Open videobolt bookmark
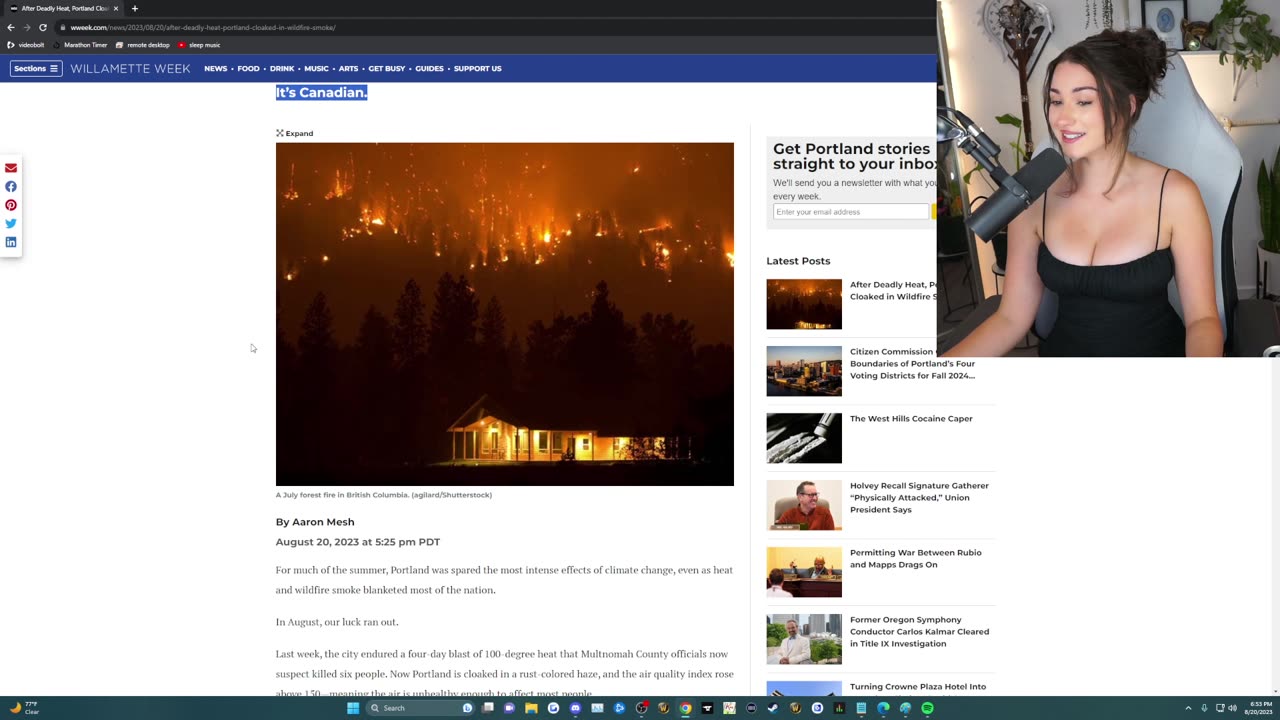 (x=26, y=45)
